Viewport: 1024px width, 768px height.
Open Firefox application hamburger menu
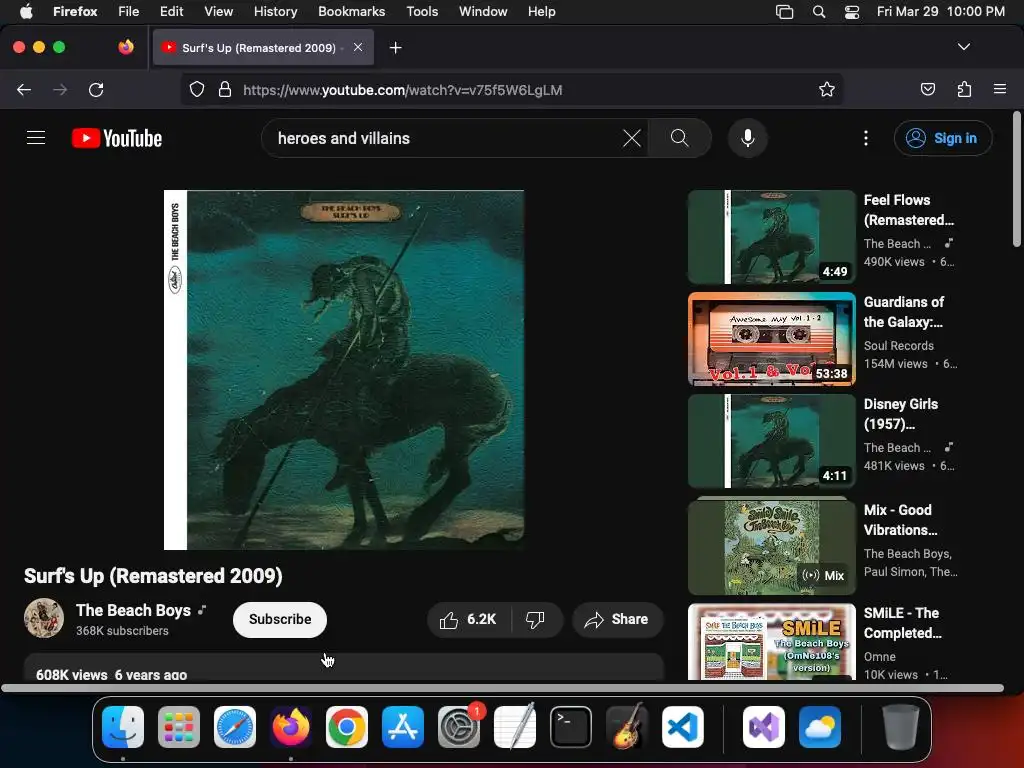(1000, 89)
